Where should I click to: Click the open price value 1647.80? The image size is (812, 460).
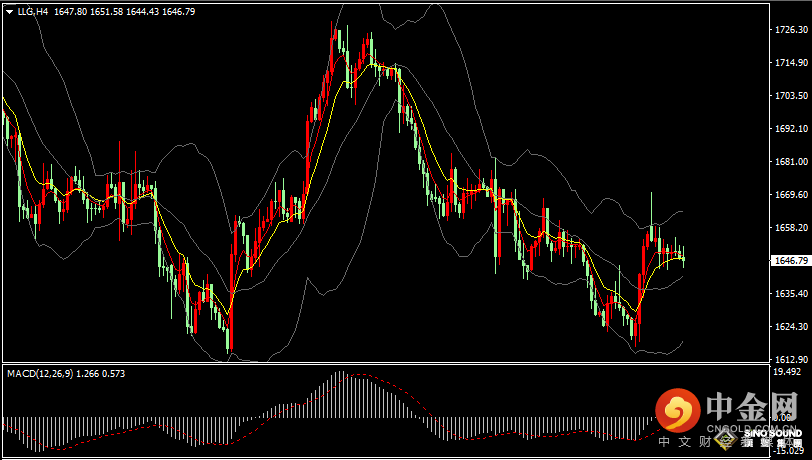(70, 11)
